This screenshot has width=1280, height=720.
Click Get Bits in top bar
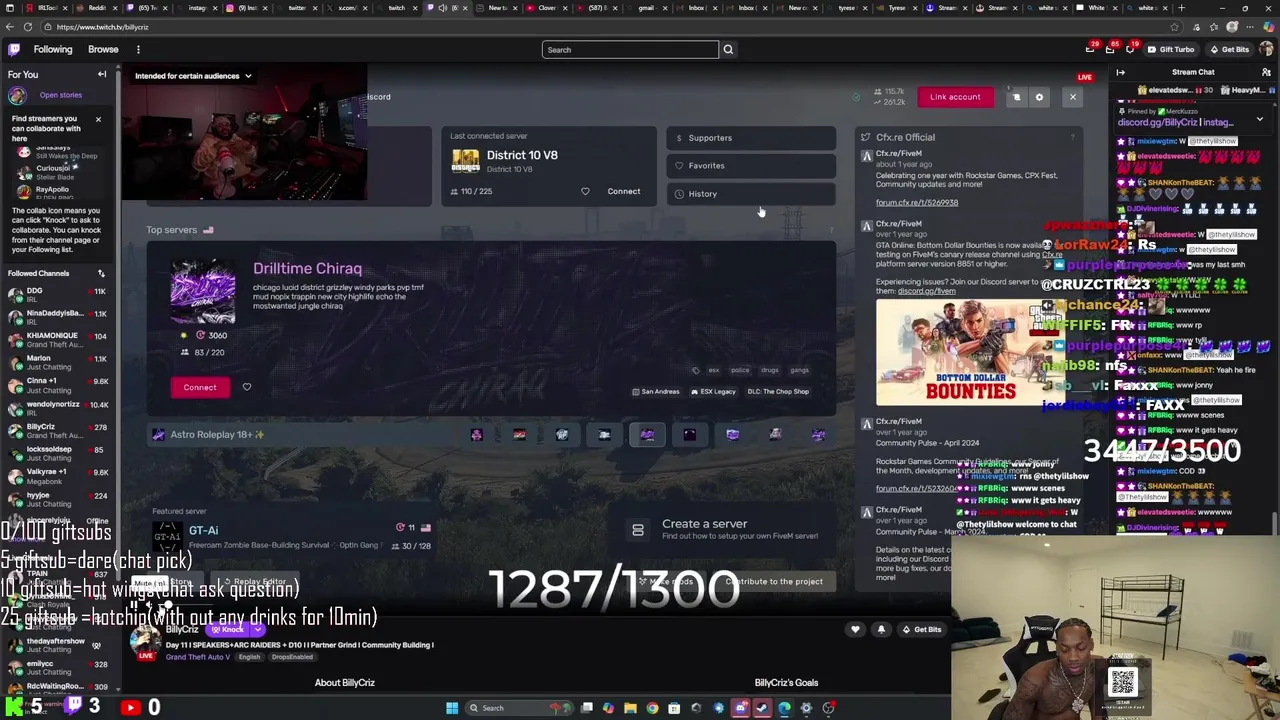coord(1229,49)
